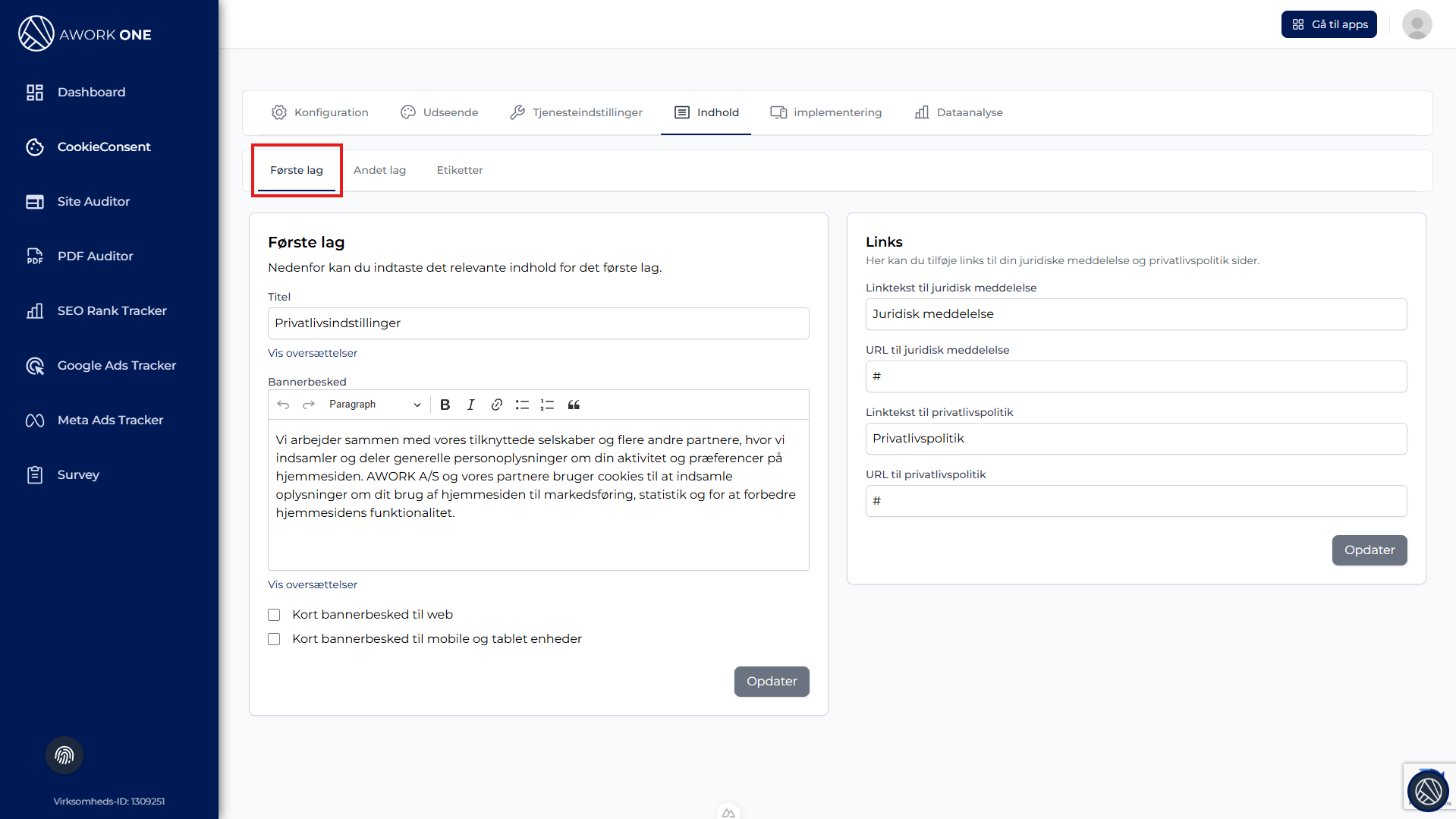Open the user profile avatar

click(1417, 24)
